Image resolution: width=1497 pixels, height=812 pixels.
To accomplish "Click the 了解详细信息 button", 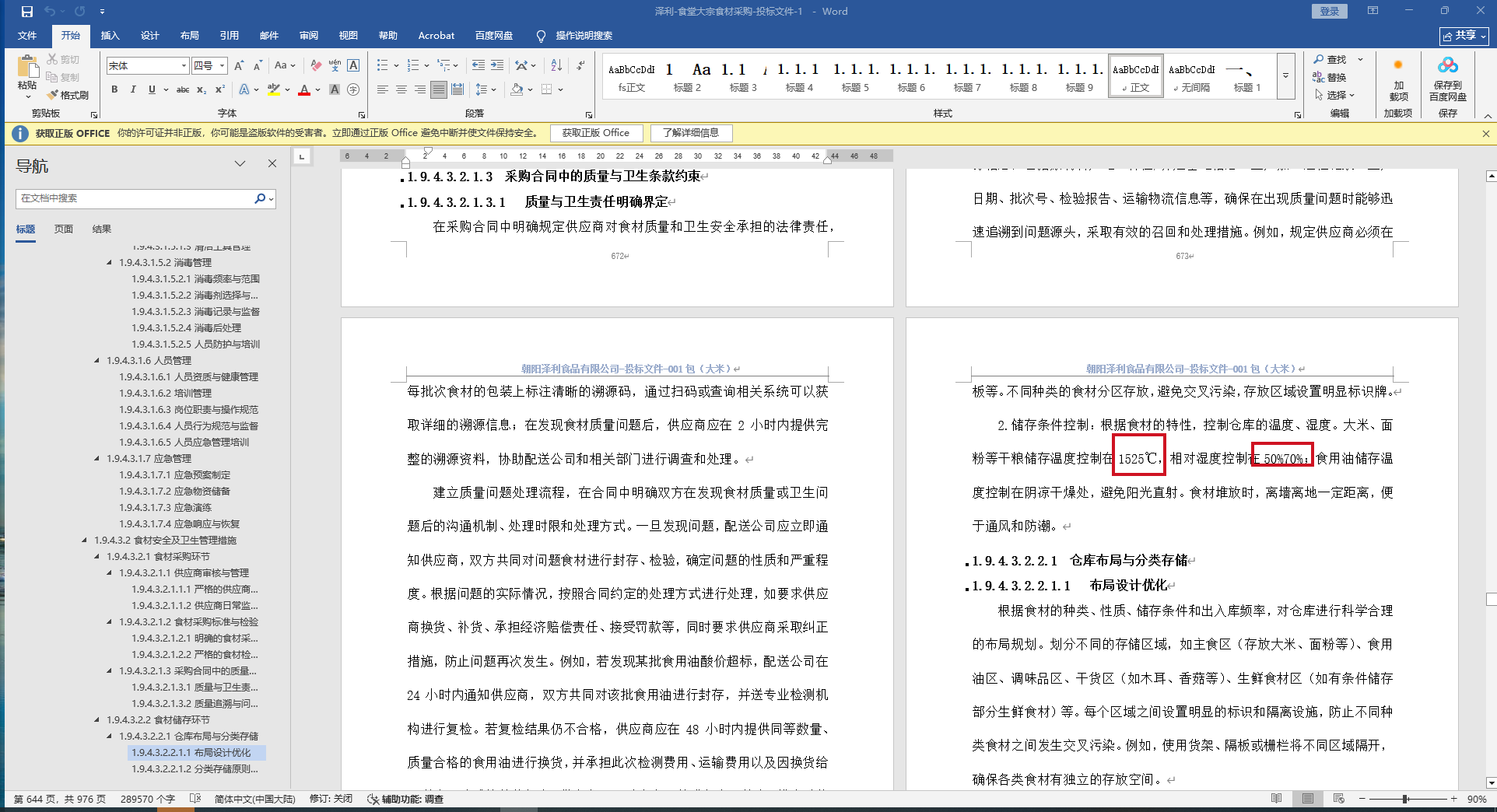I will pyautogui.click(x=691, y=133).
